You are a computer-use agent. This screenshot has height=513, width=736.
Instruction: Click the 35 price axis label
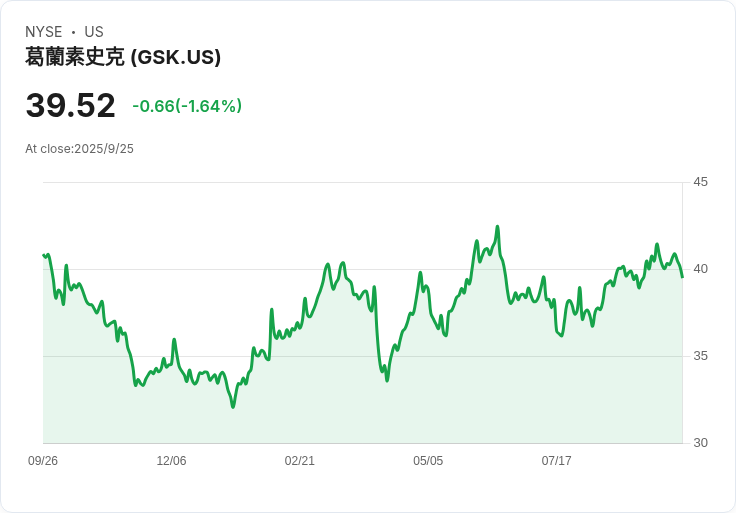(700, 356)
